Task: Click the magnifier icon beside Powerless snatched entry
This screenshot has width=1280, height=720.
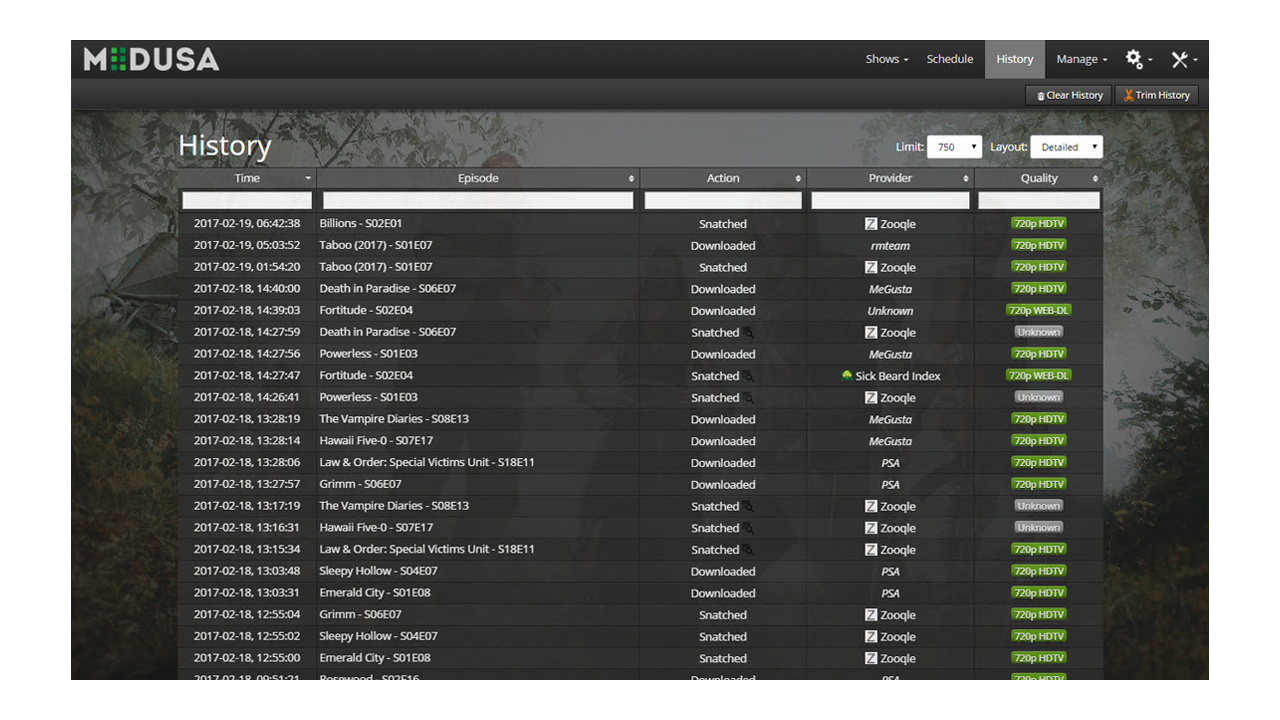Action: pos(748,397)
